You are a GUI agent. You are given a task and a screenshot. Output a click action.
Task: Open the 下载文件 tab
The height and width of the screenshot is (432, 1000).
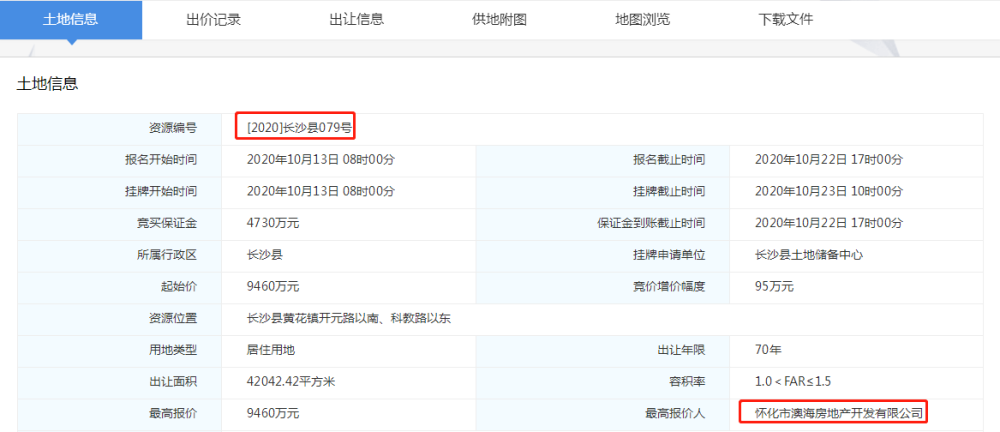coord(785,19)
